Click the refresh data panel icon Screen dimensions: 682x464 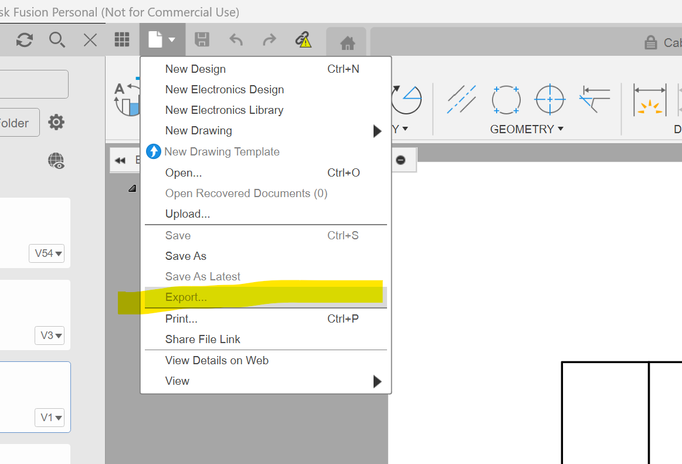(x=24, y=40)
